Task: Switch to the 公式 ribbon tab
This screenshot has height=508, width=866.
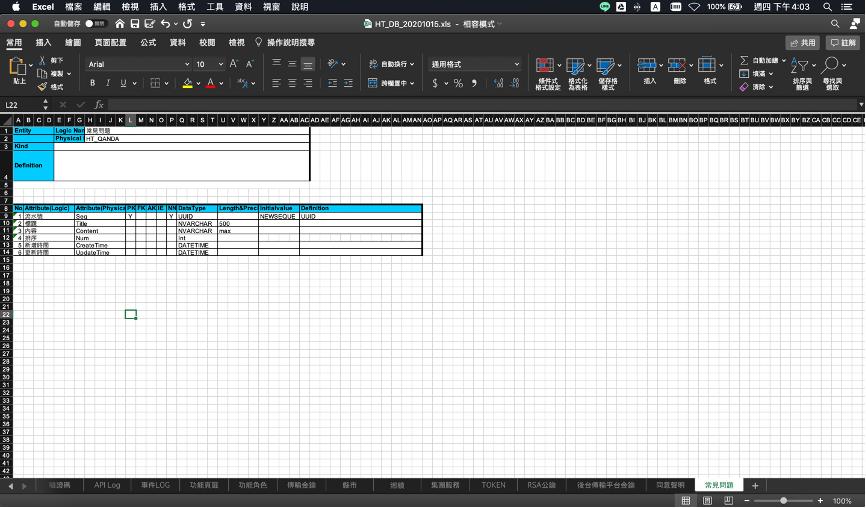Action: [x=148, y=43]
